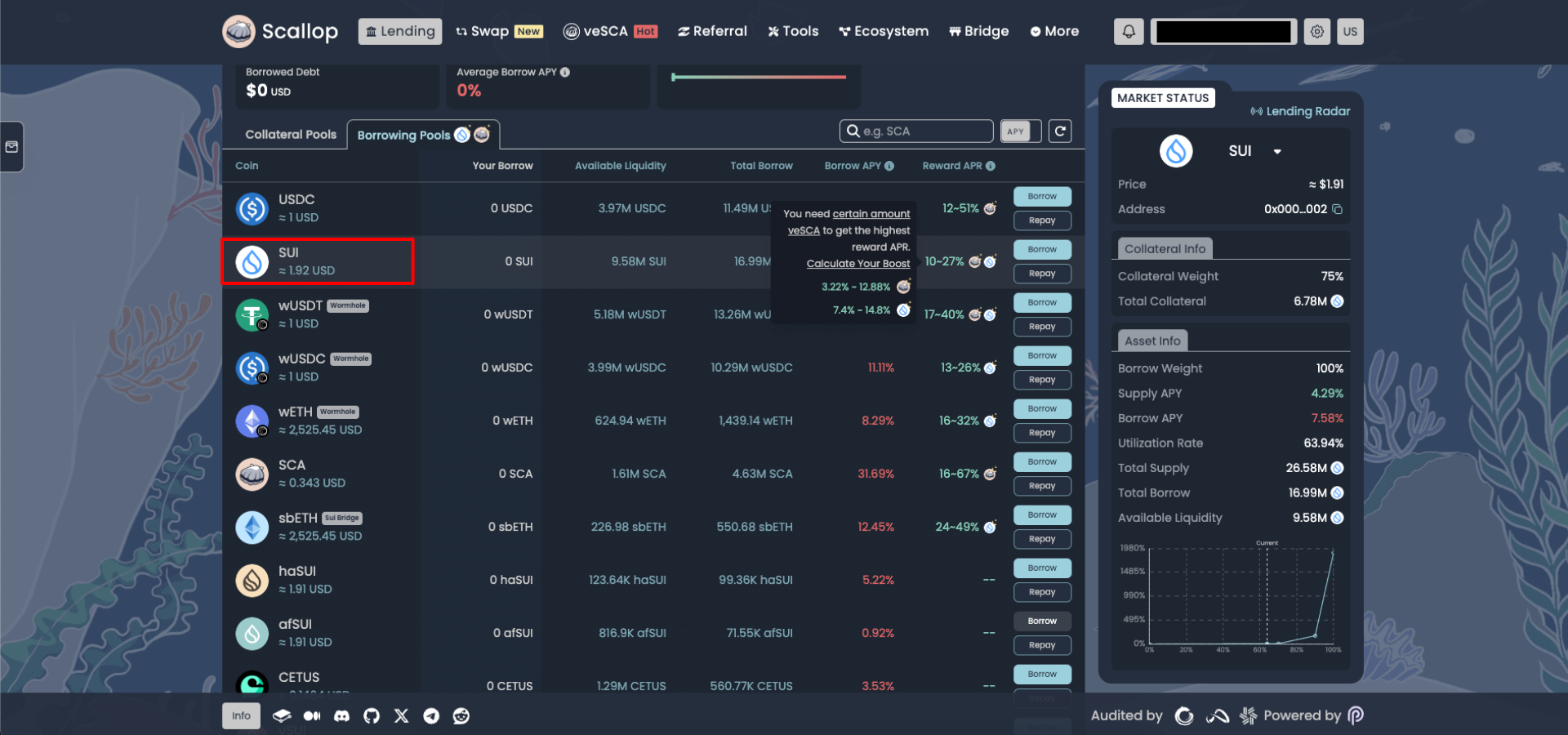Click the wETH coin icon
Viewport: 1568px width, 735px height.
pyautogui.click(x=252, y=421)
